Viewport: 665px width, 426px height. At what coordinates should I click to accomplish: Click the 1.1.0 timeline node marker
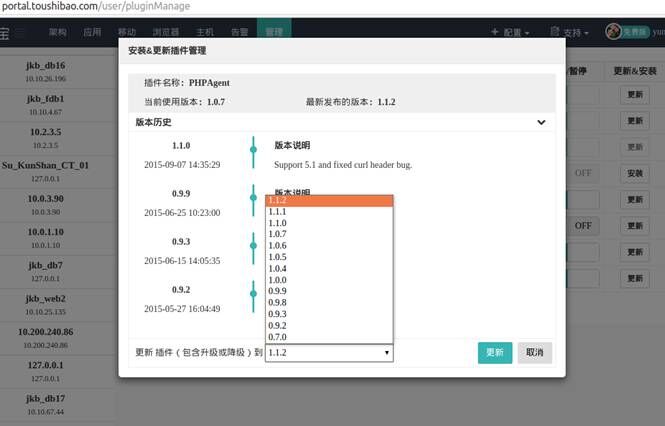[253, 149]
